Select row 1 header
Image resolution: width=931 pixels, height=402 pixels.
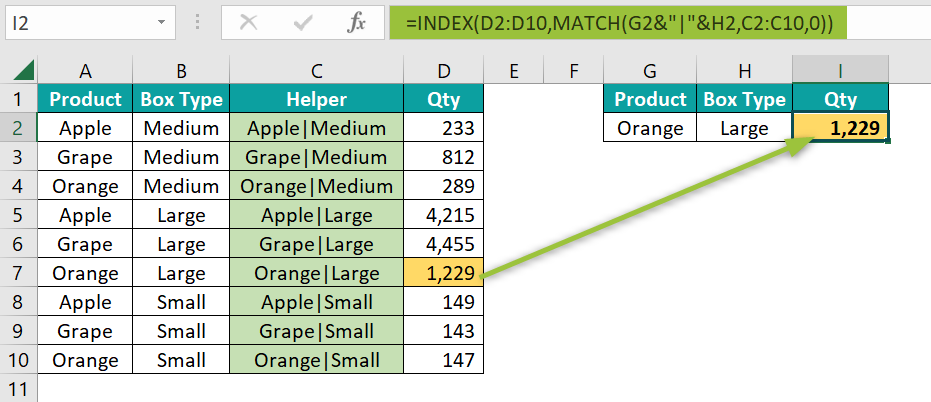tap(18, 99)
